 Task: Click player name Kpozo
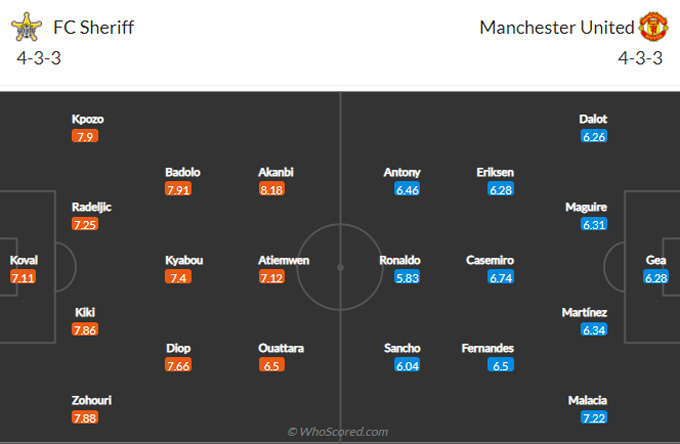[86, 119]
